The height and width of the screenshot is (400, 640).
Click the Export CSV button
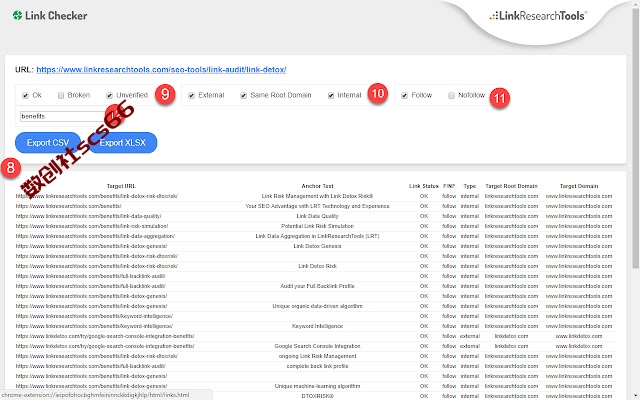tap(48, 142)
